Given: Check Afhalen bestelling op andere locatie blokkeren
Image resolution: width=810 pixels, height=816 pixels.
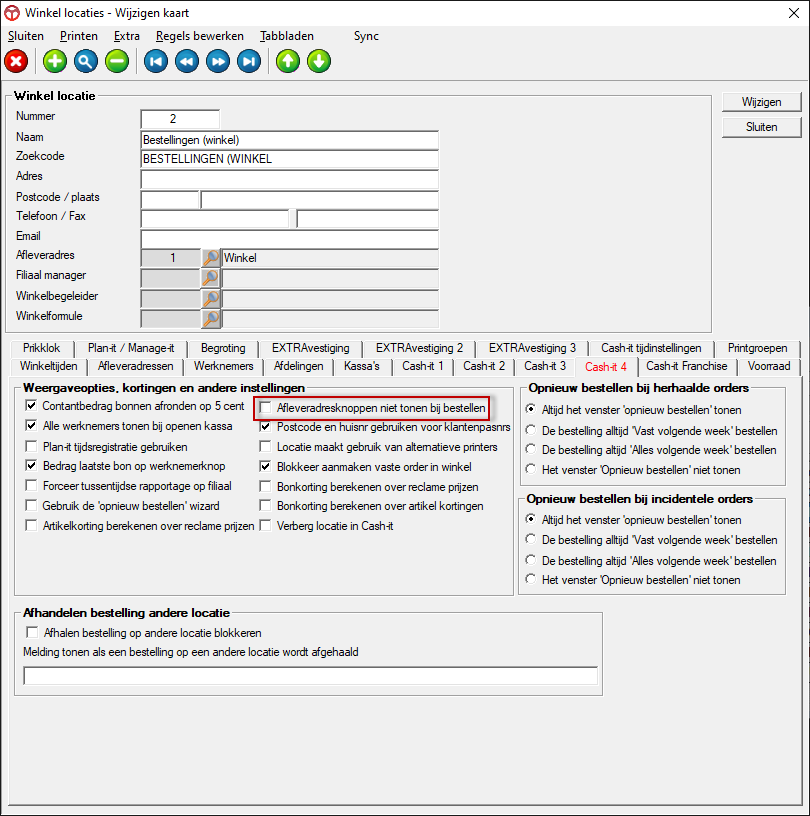Looking at the screenshot, I should 32,632.
